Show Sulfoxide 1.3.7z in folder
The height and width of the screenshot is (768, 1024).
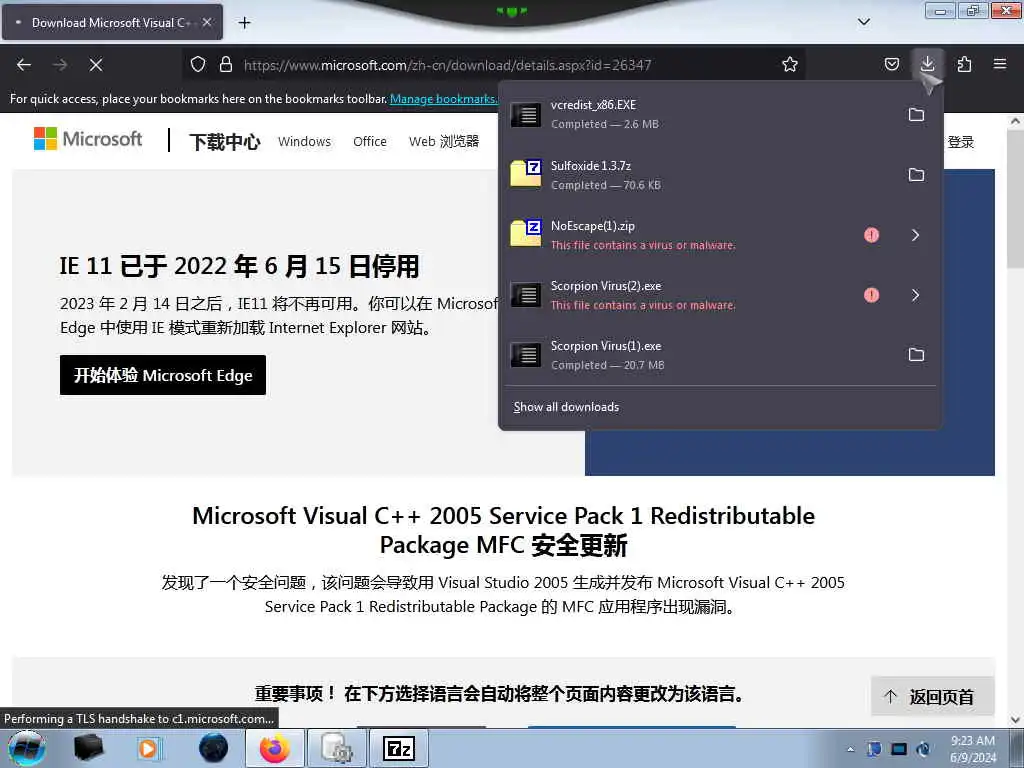click(x=916, y=175)
